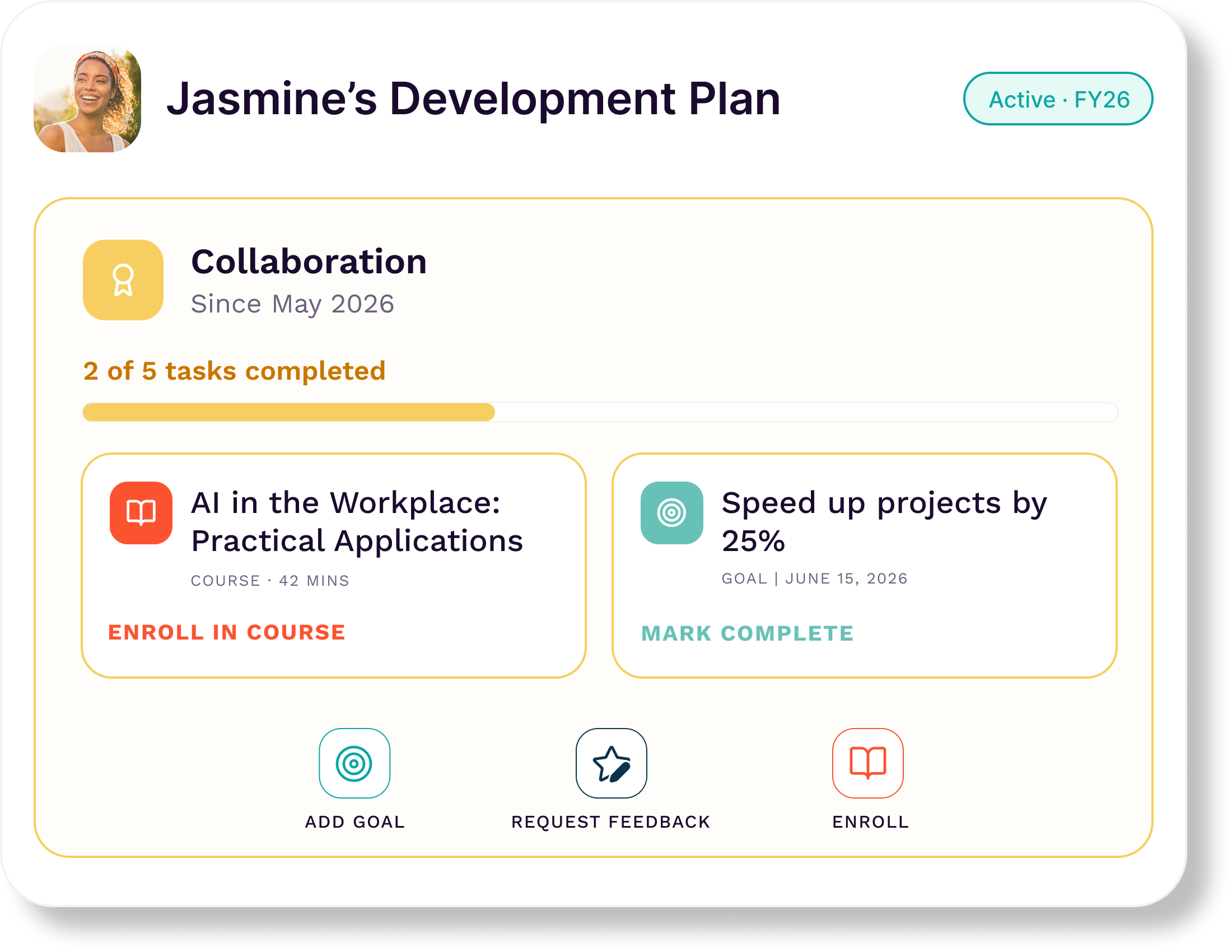Click the 'GOAL | JUNE 15, 2026' label
1232x952 pixels.
tap(815, 579)
